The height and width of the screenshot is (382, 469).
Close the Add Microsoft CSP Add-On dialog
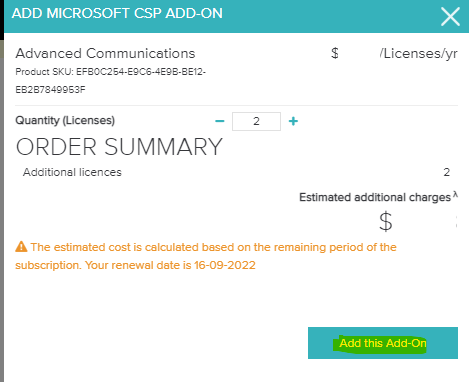click(x=450, y=17)
